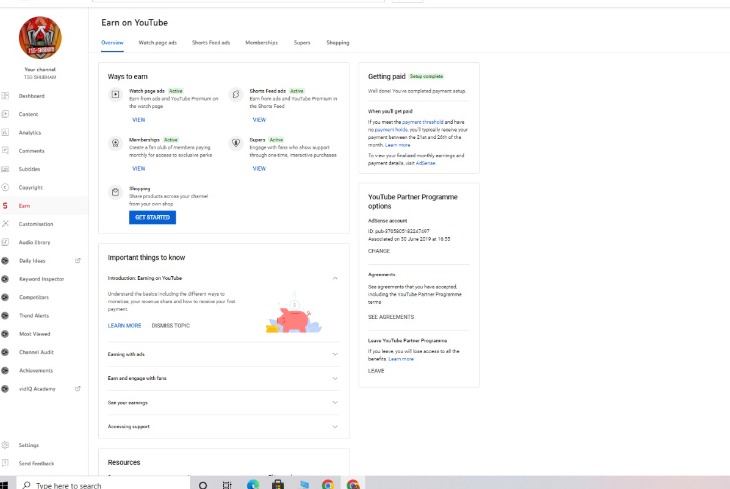Click the Supers heart icon
This screenshot has height=489, width=730.
pos(236,143)
